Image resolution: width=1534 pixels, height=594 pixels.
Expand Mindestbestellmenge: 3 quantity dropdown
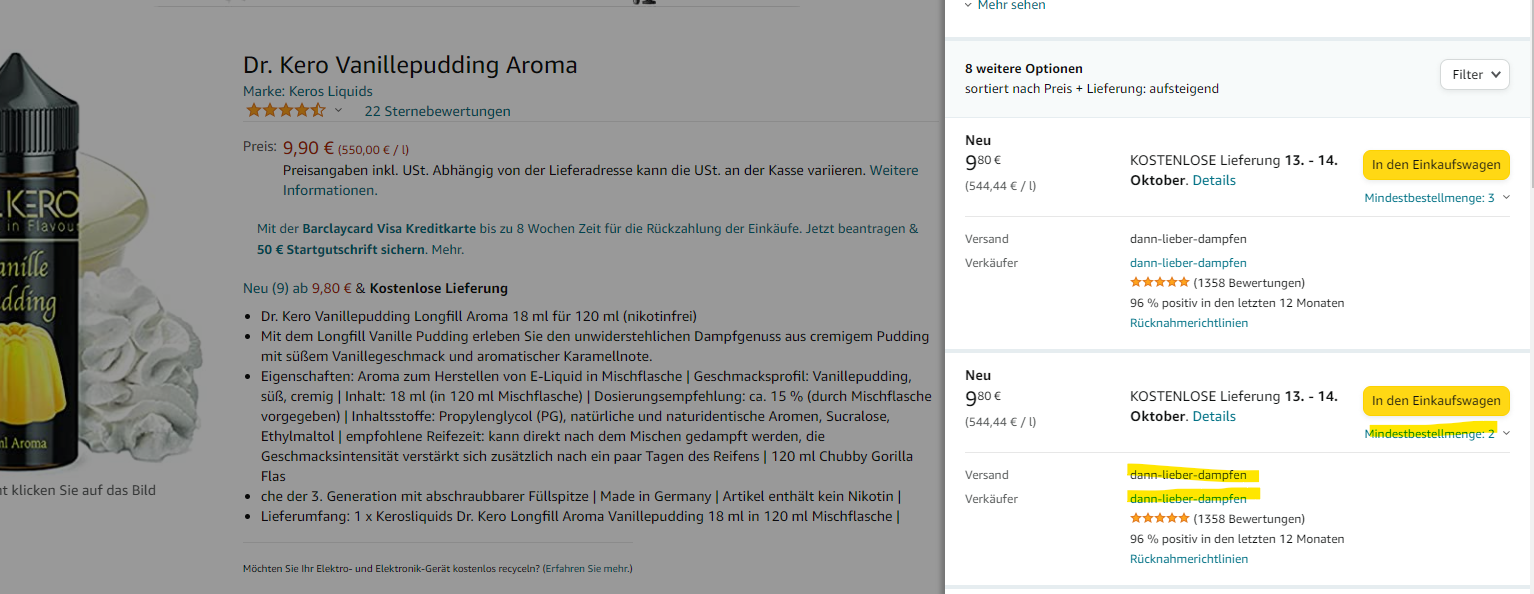(x=1436, y=198)
